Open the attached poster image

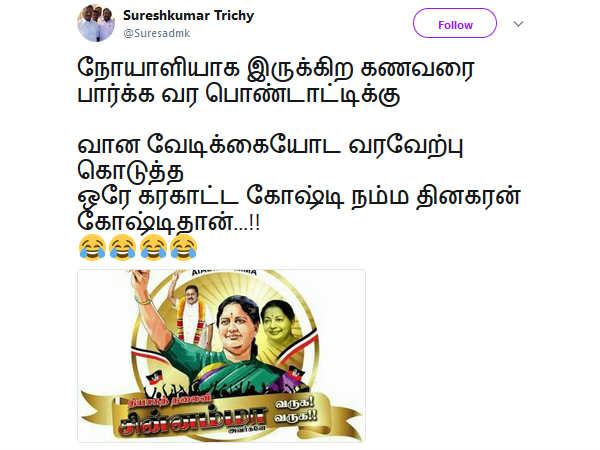click(221, 356)
